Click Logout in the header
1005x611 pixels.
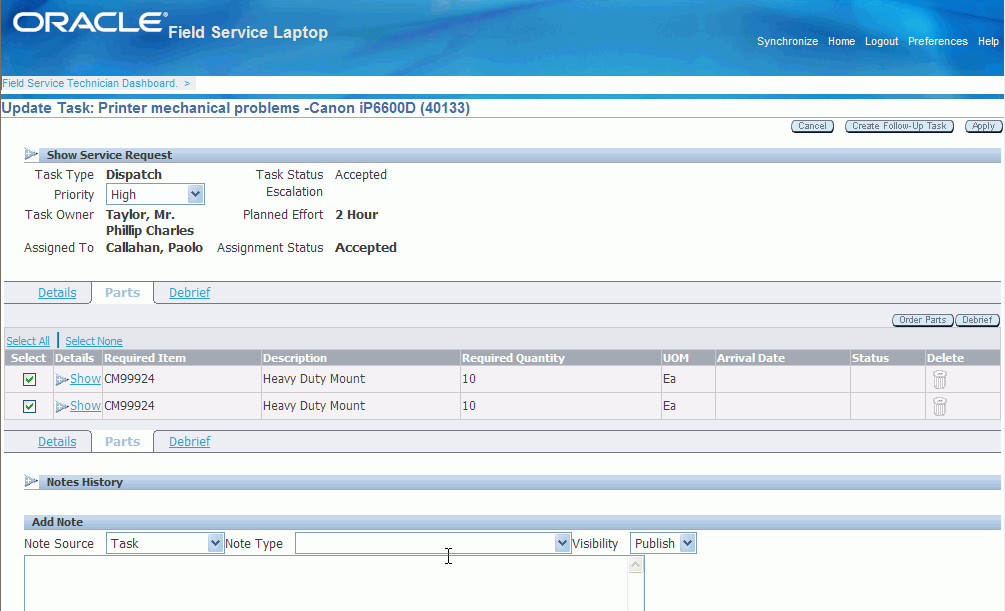(x=881, y=41)
